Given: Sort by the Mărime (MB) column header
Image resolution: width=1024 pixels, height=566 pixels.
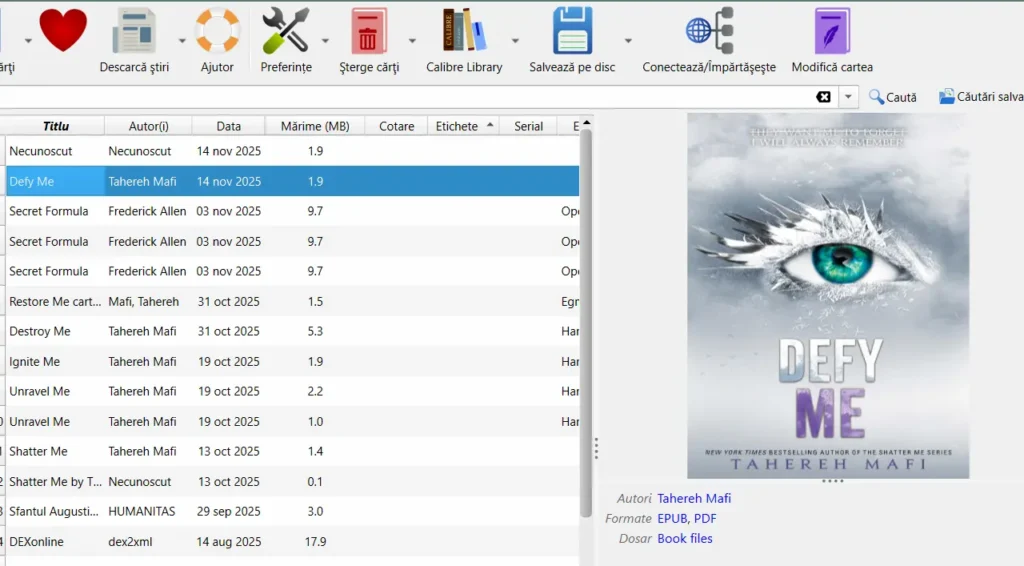Looking at the screenshot, I should 315,126.
